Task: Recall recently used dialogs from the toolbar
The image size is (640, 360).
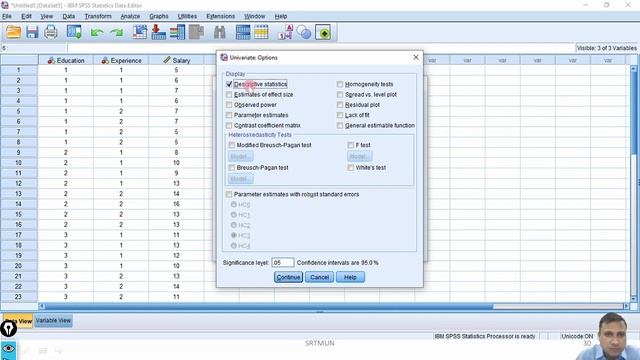Action: click(x=74, y=32)
